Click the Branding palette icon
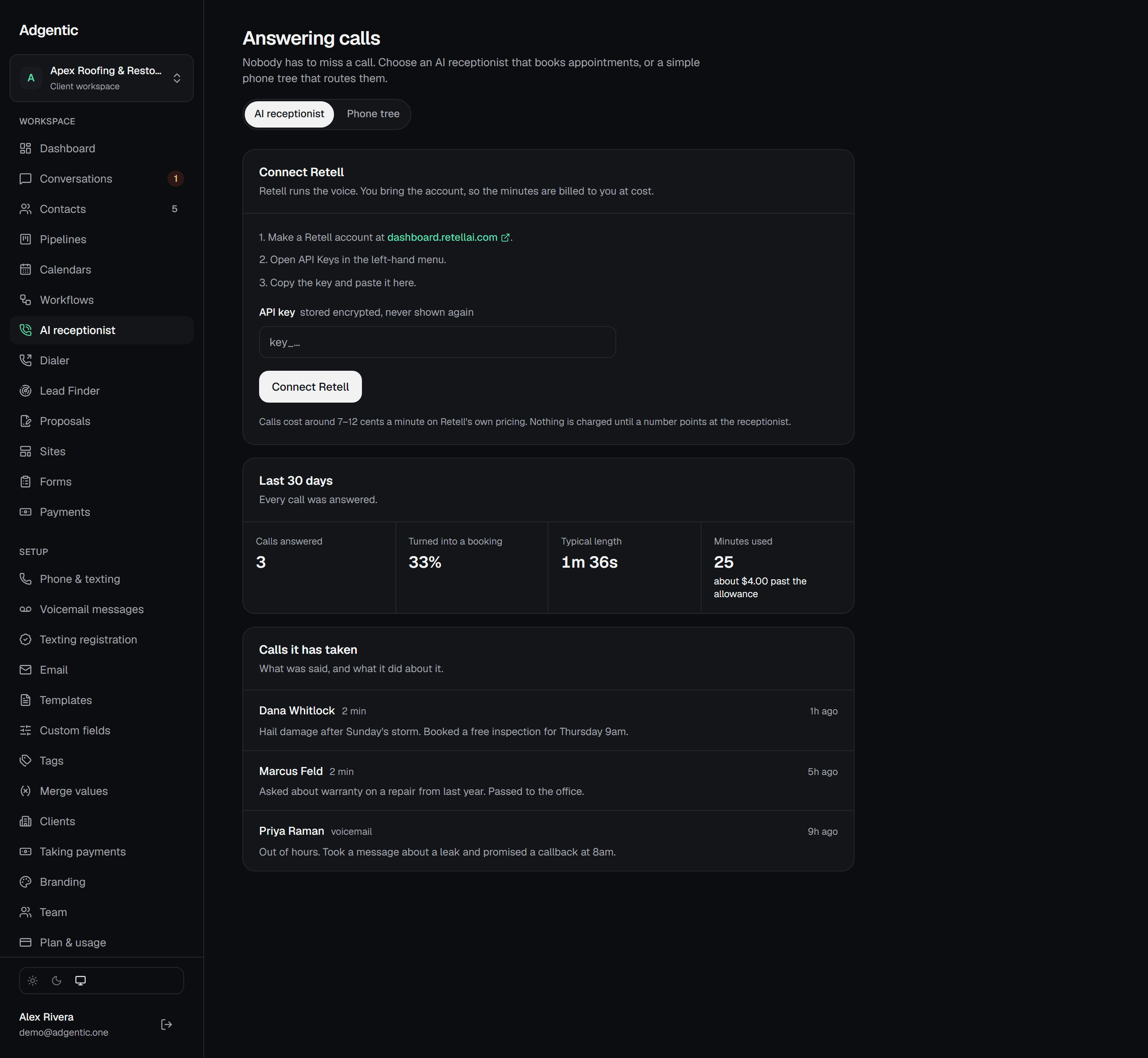 coord(25,882)
